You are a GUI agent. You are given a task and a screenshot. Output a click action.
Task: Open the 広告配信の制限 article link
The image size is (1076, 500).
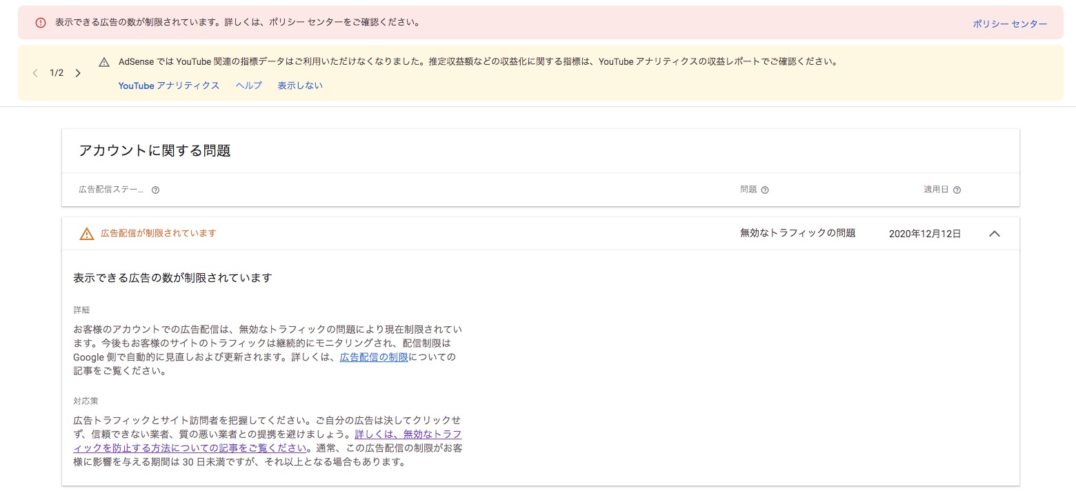[x=374, y=357]
